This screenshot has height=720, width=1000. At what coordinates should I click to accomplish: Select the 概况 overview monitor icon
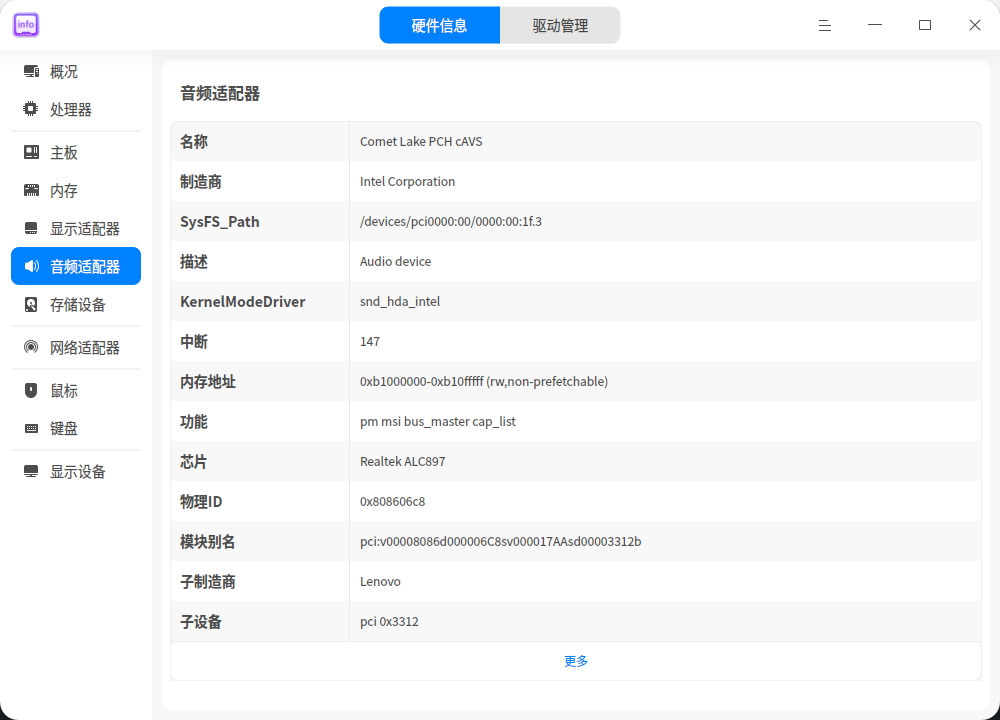[31, 71]
